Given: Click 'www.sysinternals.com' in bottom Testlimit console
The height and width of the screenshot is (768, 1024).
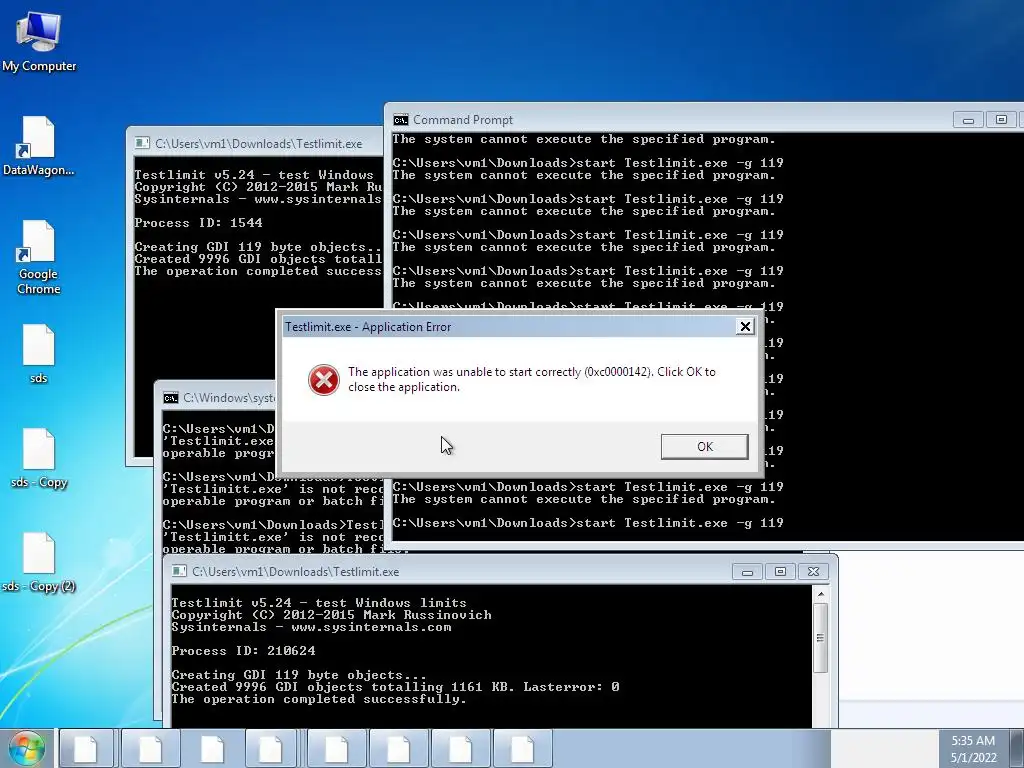Looking at the screenshot, I should tap(371, 627).
